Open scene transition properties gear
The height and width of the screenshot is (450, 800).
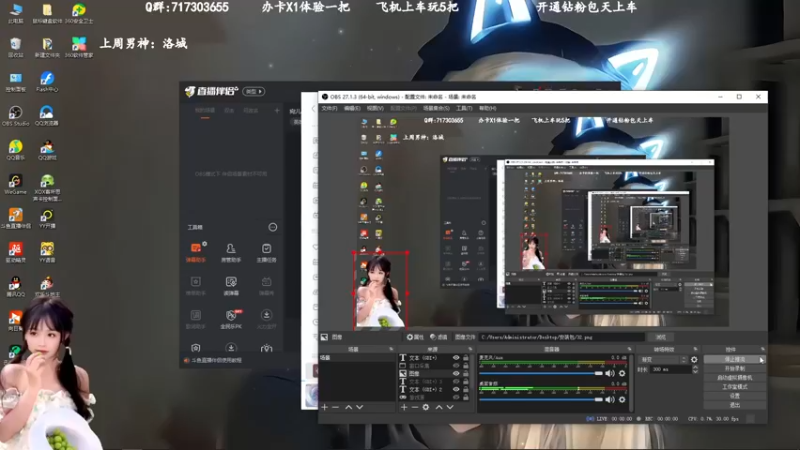point(694,360)
